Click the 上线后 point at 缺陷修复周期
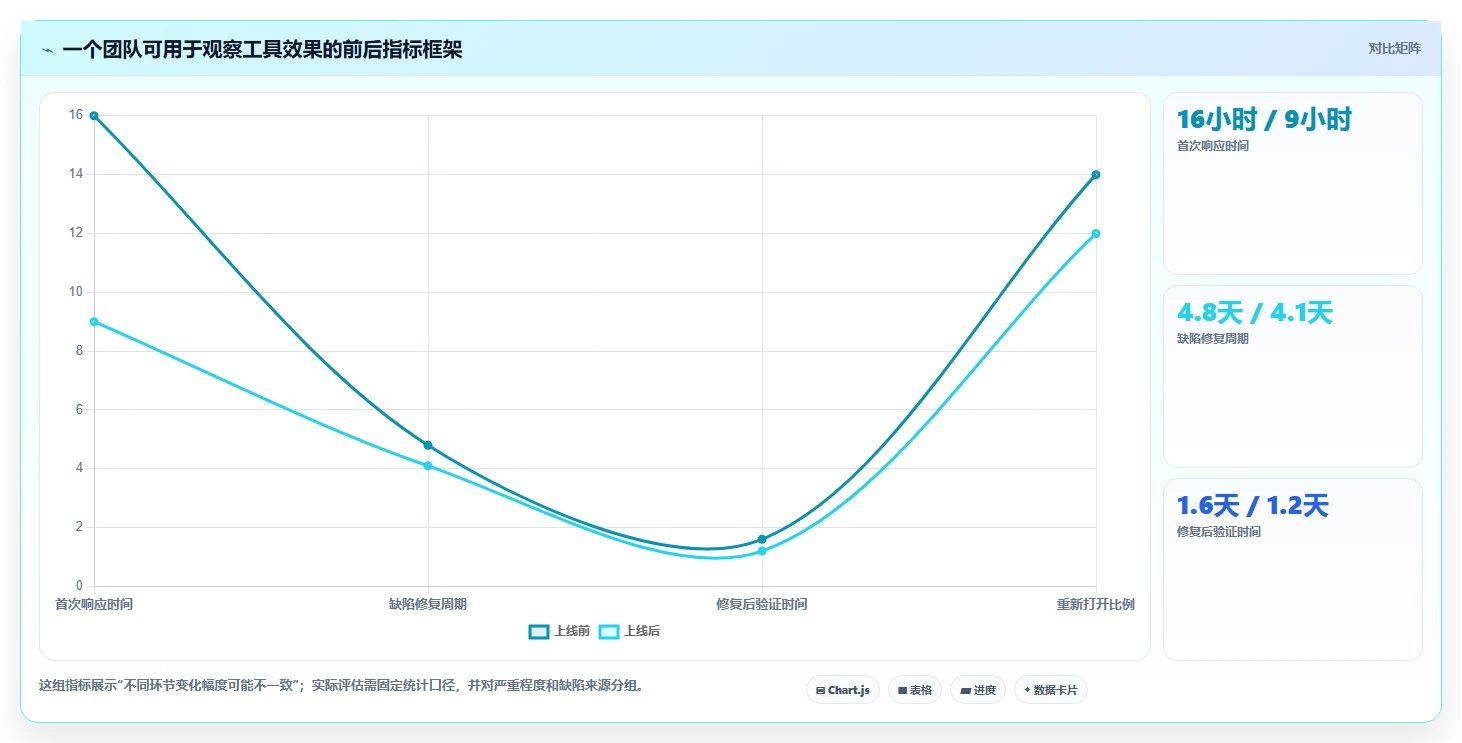This screenshot has width=1462, height=743. (428, 466)
